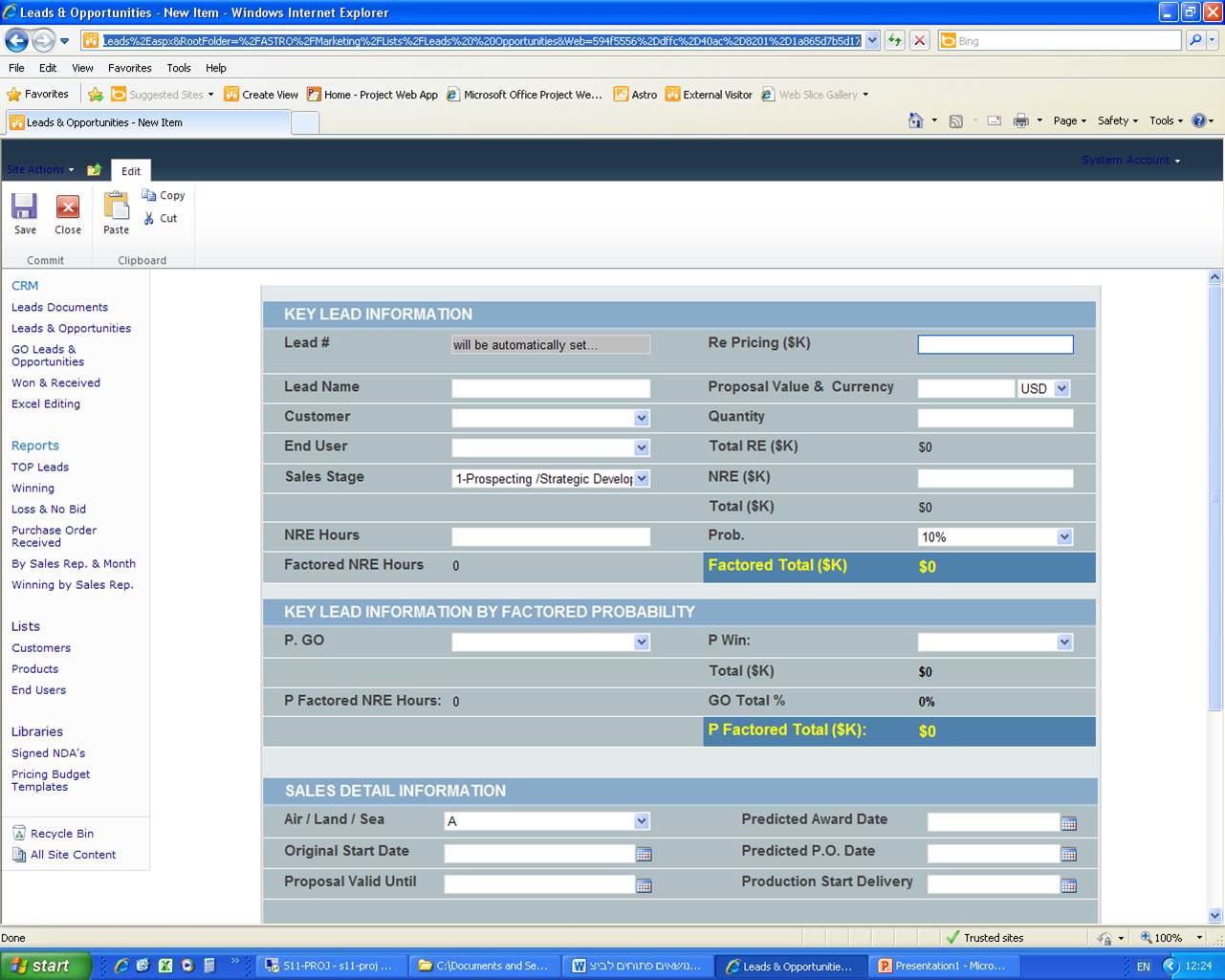Open the calendar picker for Proposal Valid Until
This screenshot has width=1225, height=980.
click(644, 885)
